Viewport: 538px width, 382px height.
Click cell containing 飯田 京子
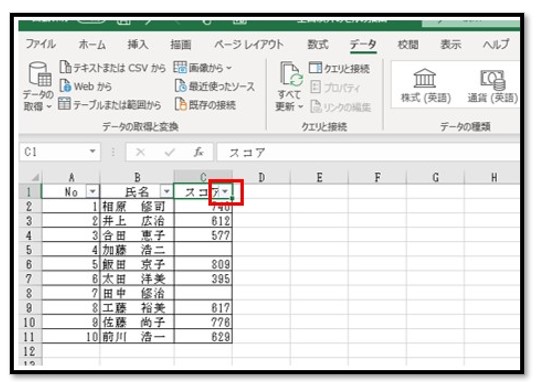[x=137, y=264]
